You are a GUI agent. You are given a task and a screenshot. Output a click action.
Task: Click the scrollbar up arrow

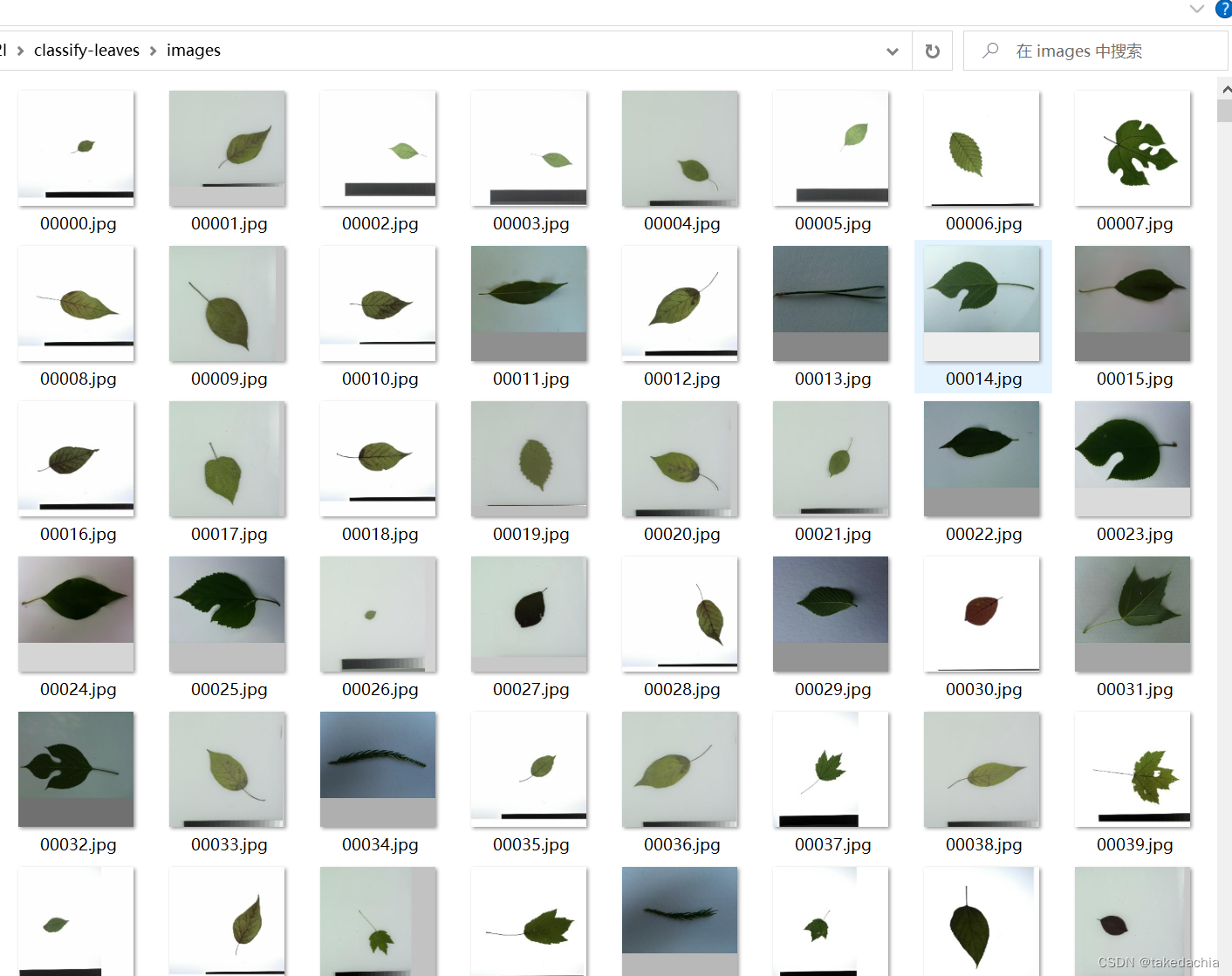1225,89
